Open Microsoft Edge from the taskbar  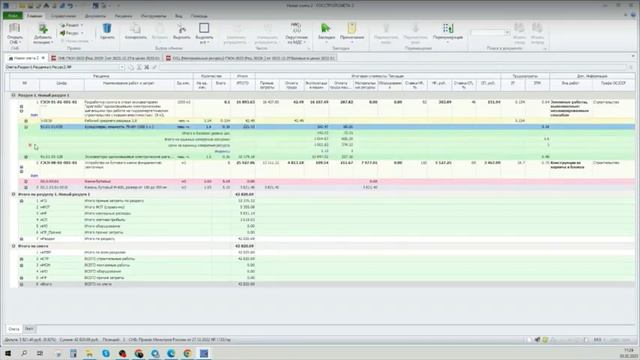171,353
